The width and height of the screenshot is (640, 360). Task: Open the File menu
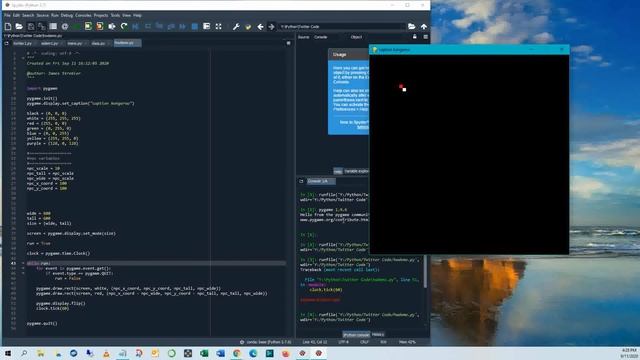[x=7, y=16]
